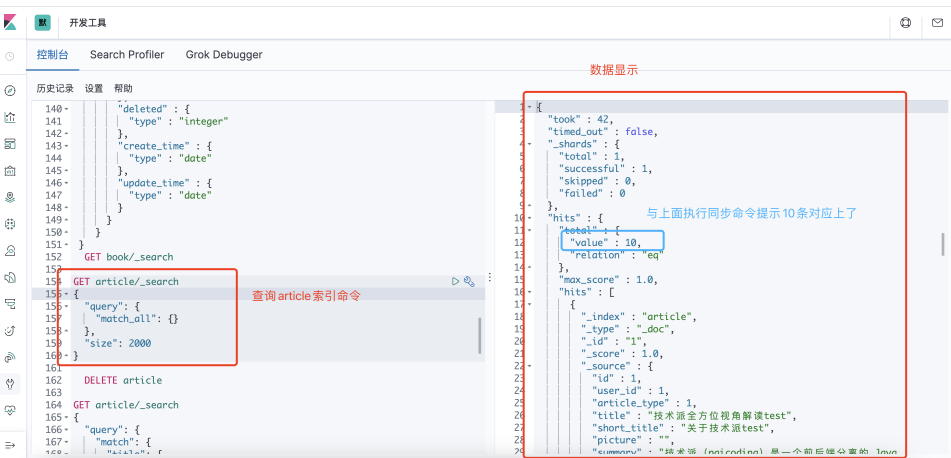This screenshot has width=951, height=458.
Task: Open the Stack Monitoring heartbeat icon
Action: 10,410
